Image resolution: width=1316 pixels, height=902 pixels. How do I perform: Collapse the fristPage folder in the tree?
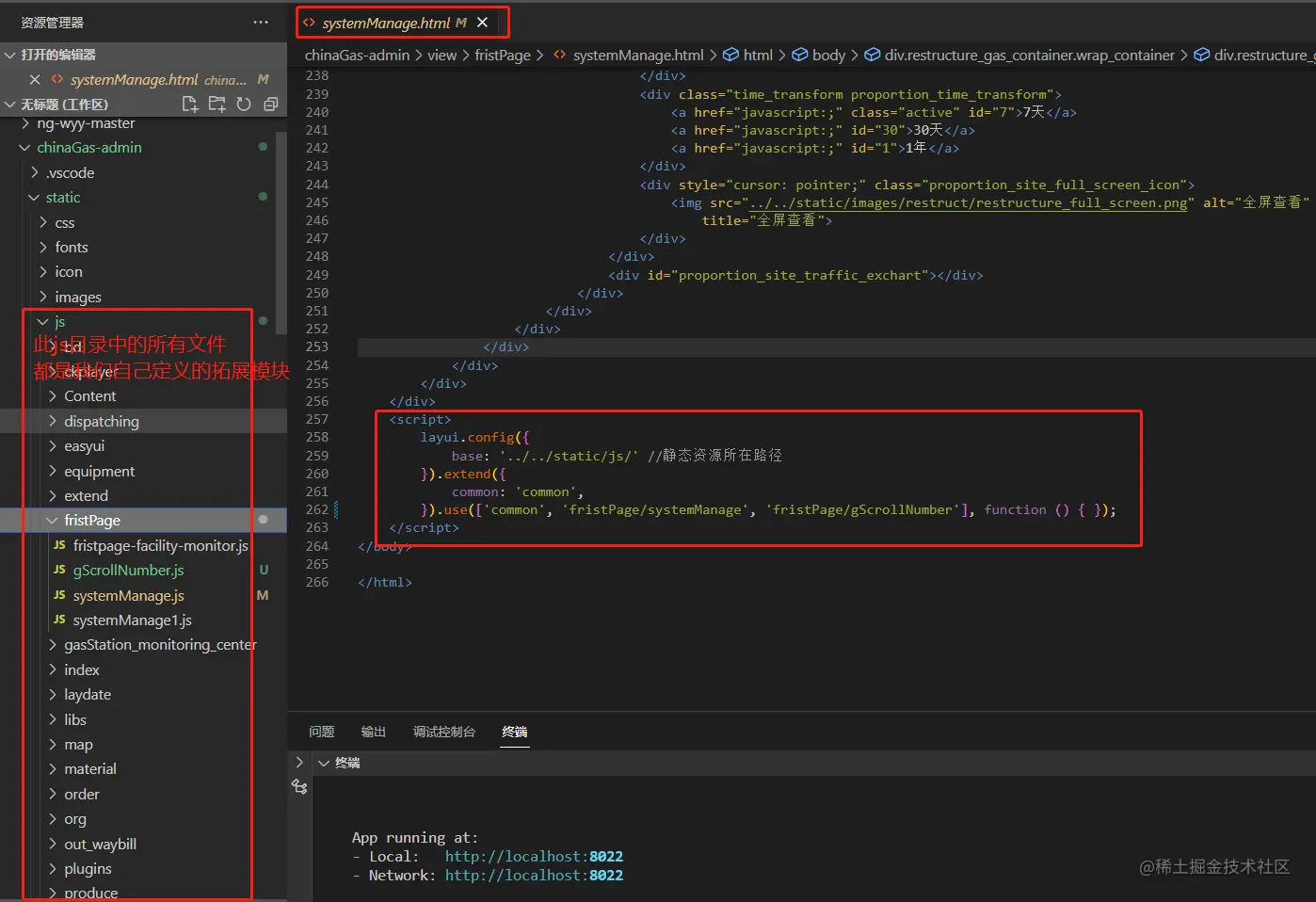click(53, 521)
